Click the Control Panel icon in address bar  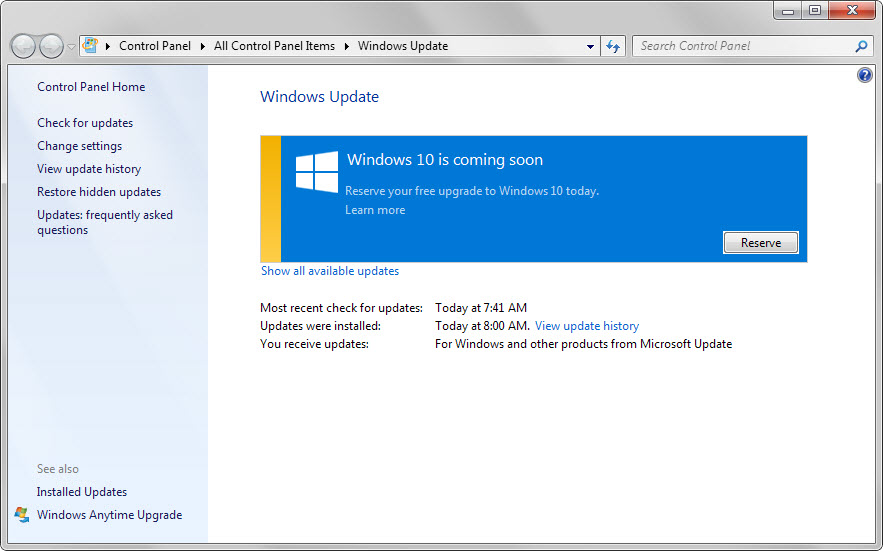pyautogui.click(x=90, y=46)
